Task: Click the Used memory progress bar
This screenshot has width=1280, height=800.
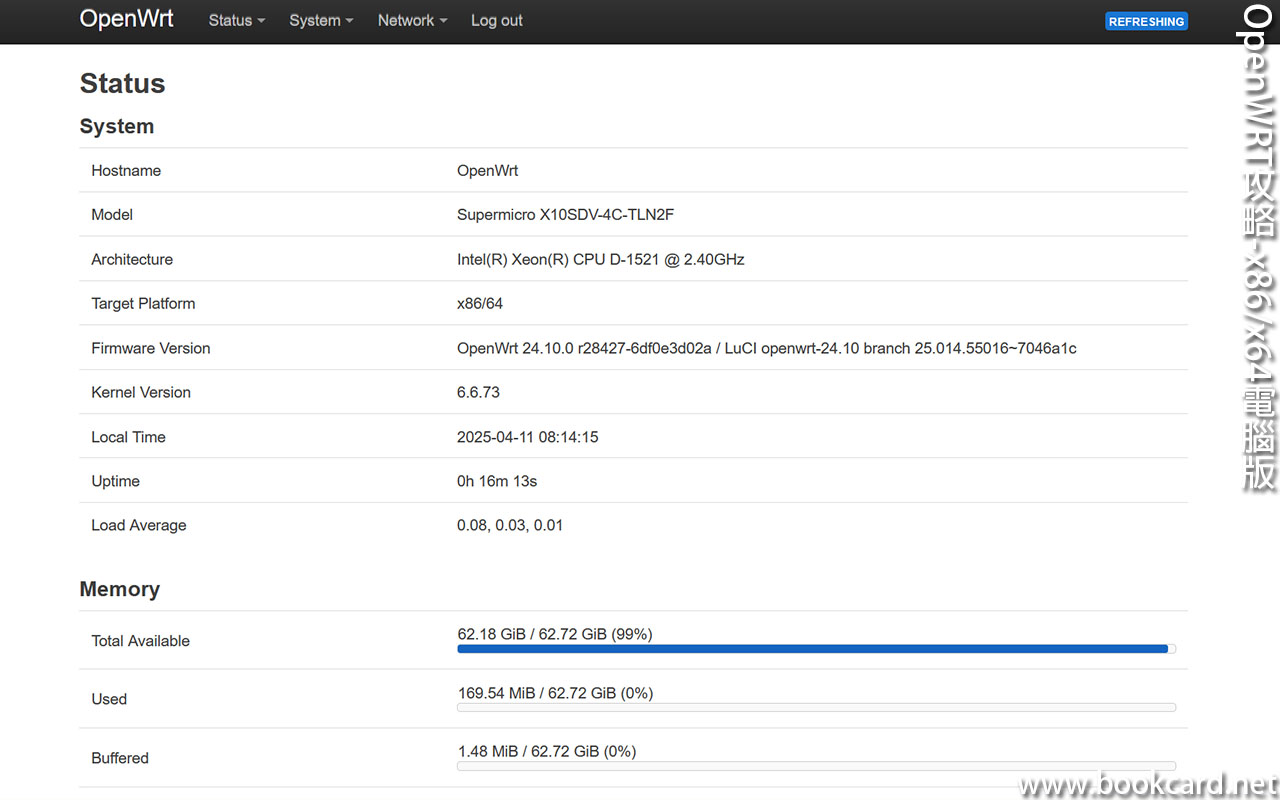Action: (815, 707)
